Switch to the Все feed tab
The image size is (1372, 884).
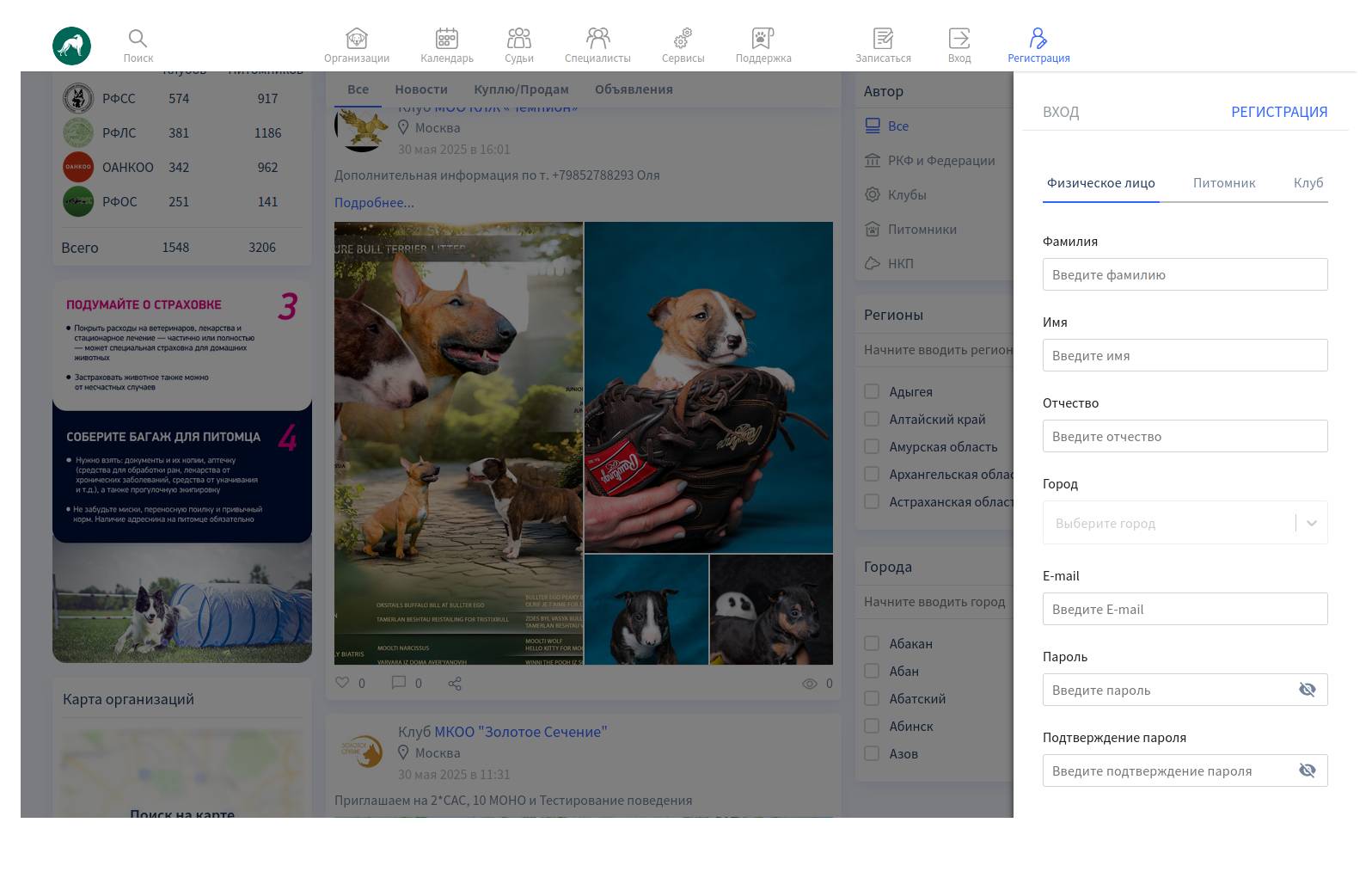[358, 89]
